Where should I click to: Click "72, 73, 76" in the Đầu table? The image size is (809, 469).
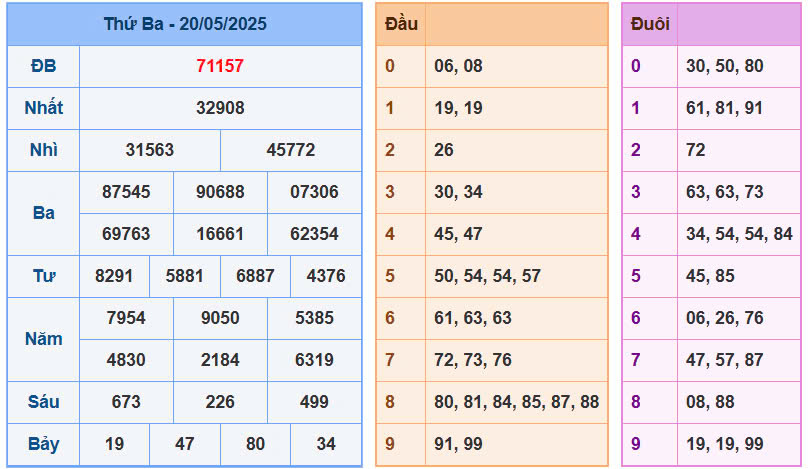473,360
